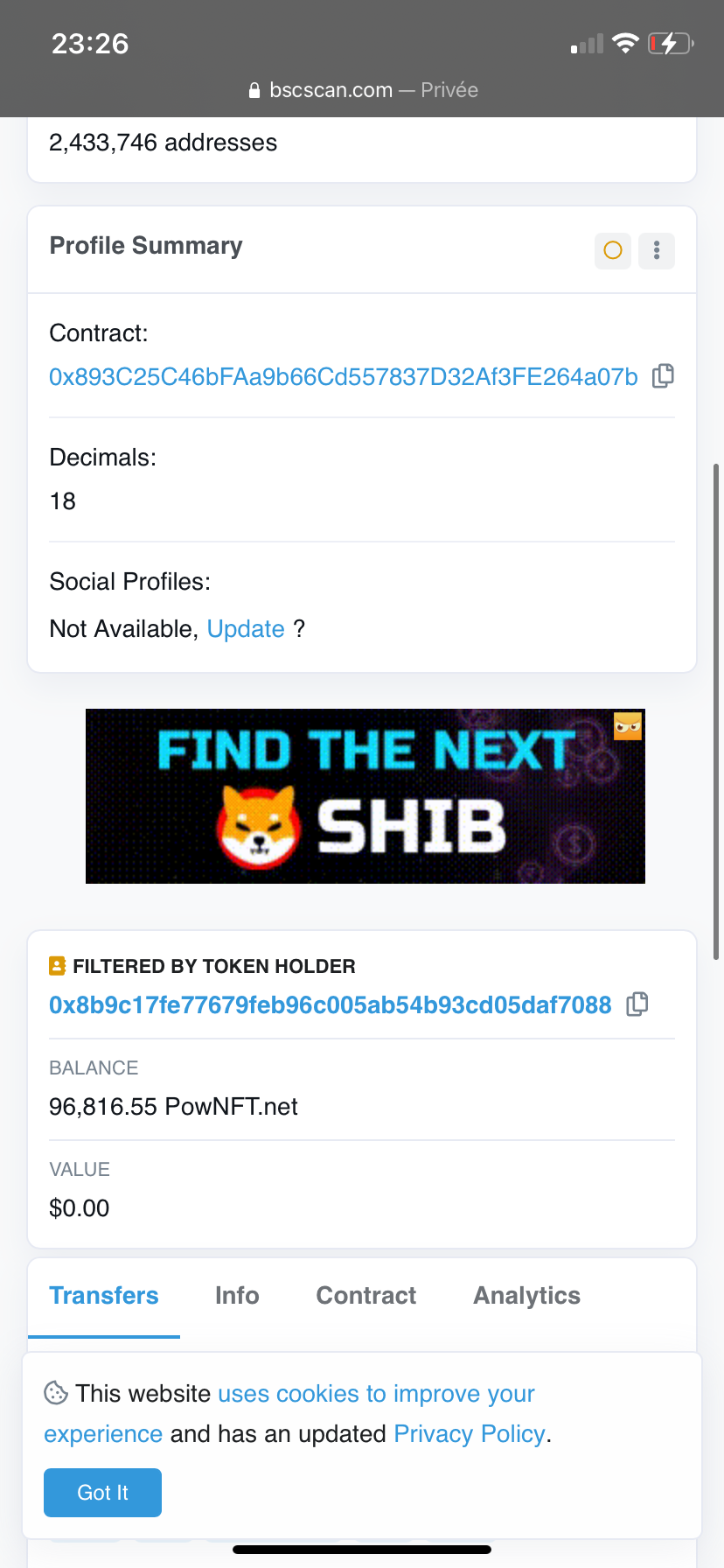Screen dimensions: 724x1568
Task: Tap the lock icon beside bscscan.com
Action: pyautogui.click(x=254, y=90)
